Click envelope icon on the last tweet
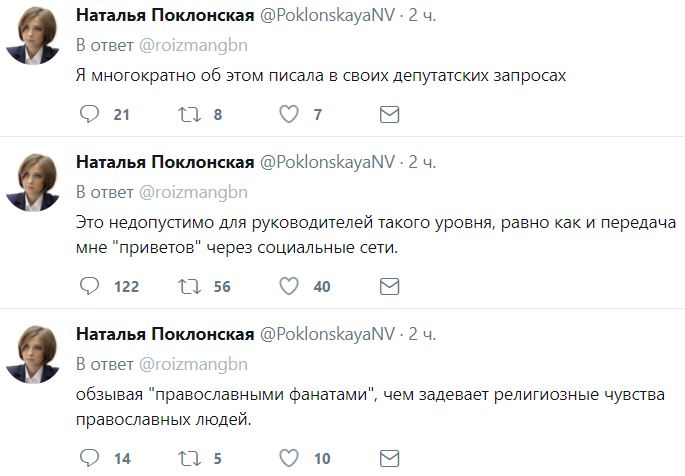 (390, 459)
